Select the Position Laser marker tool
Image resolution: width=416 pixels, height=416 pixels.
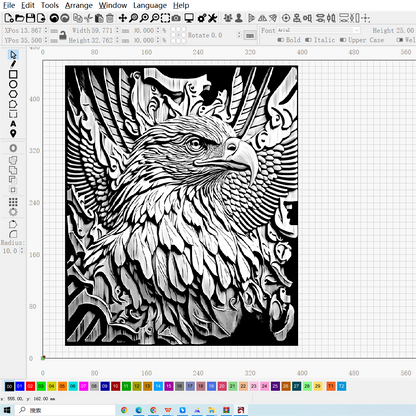click(13, 134)
